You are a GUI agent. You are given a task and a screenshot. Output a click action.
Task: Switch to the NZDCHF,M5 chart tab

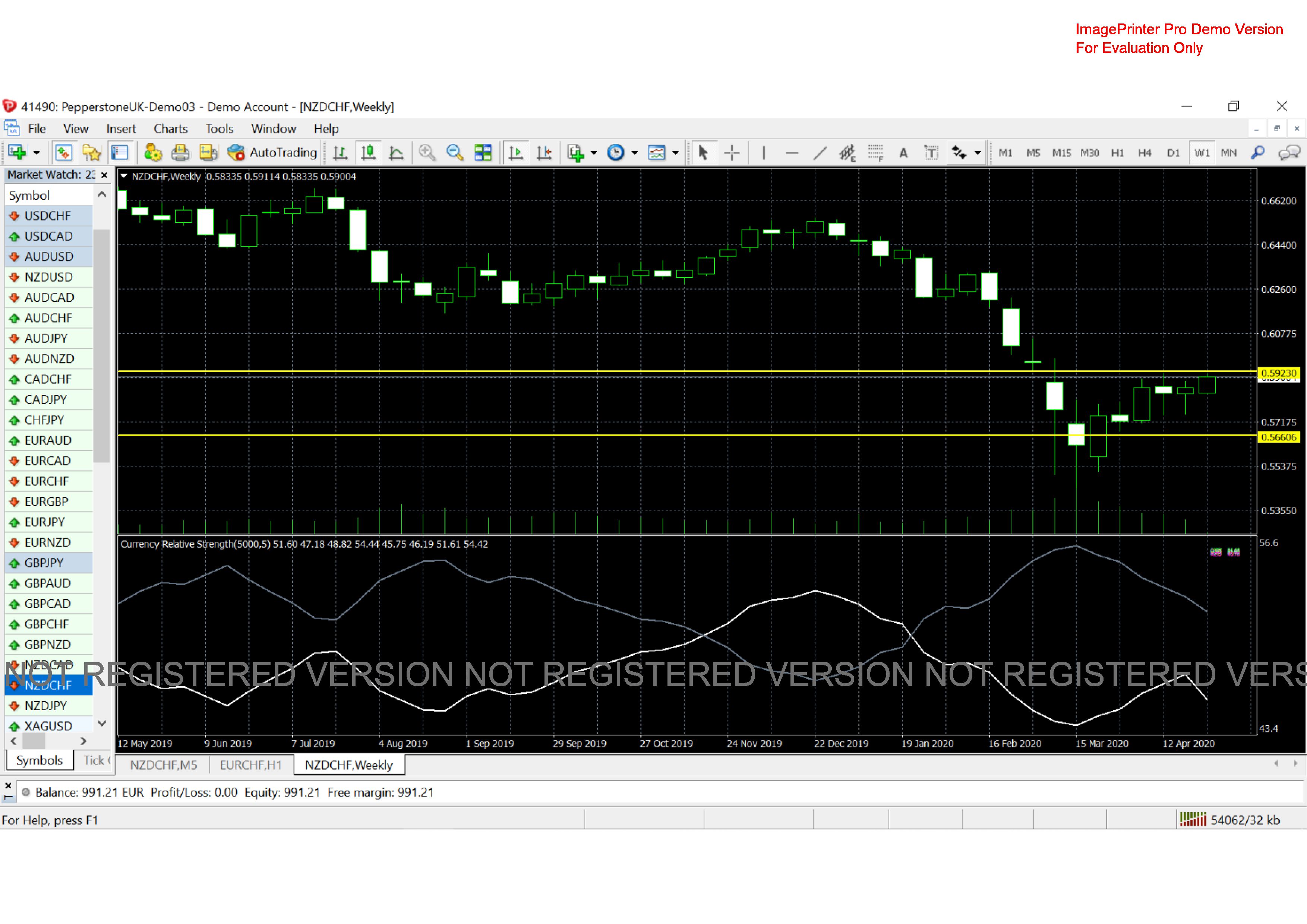pyautogui.click(x=164, y=765)
